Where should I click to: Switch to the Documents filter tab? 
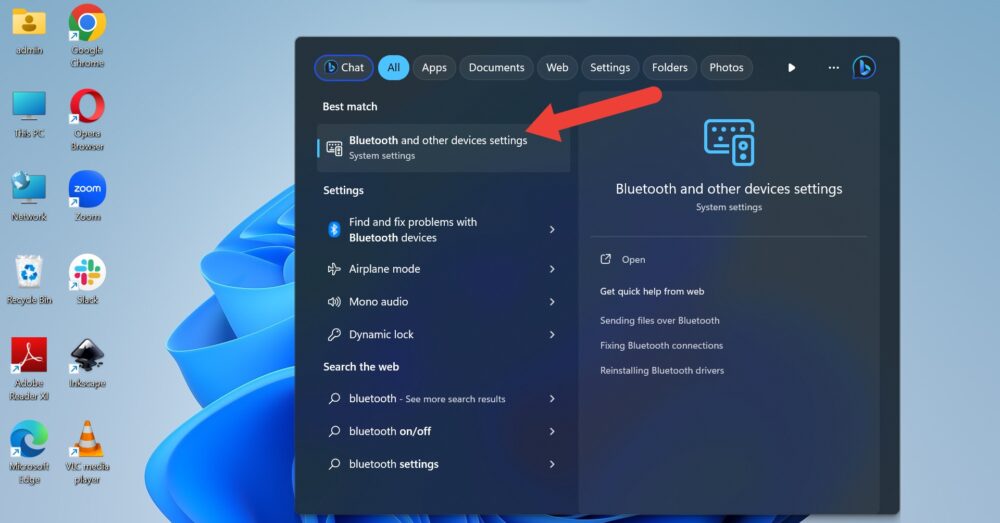tap(496, 68)
